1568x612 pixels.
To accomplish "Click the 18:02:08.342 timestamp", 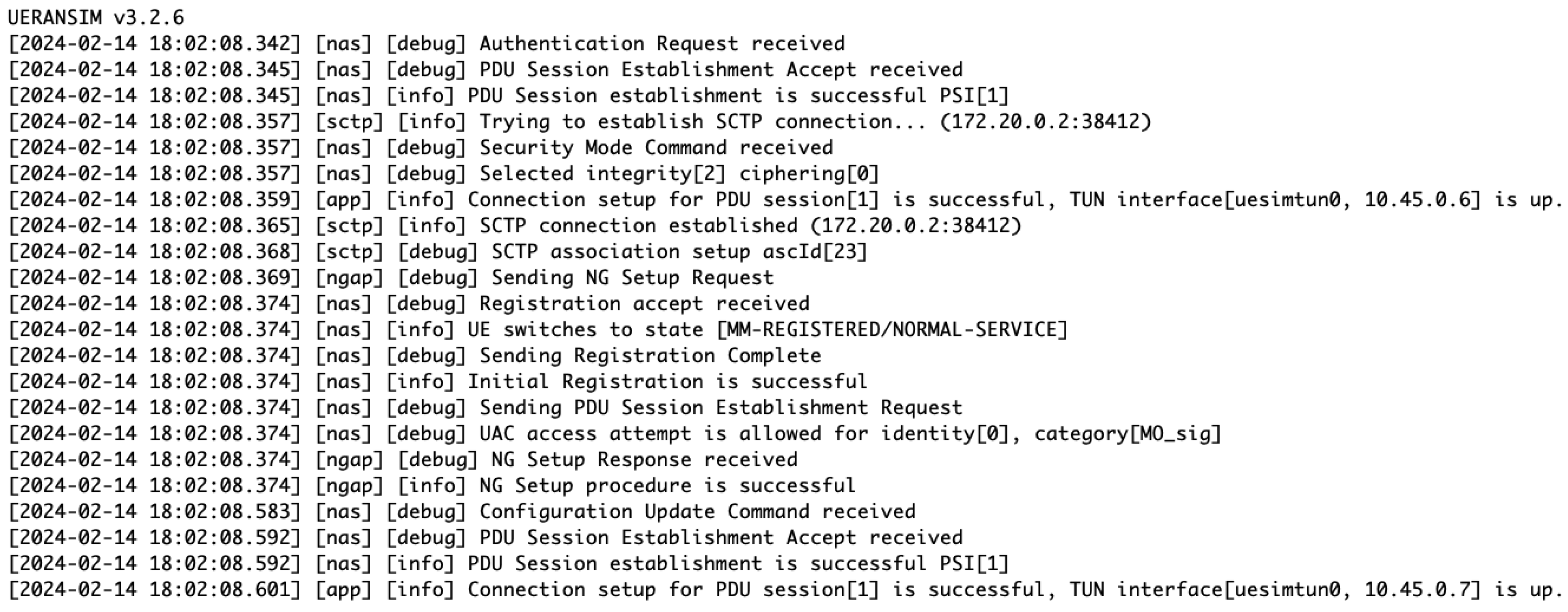I will (225, 44).
